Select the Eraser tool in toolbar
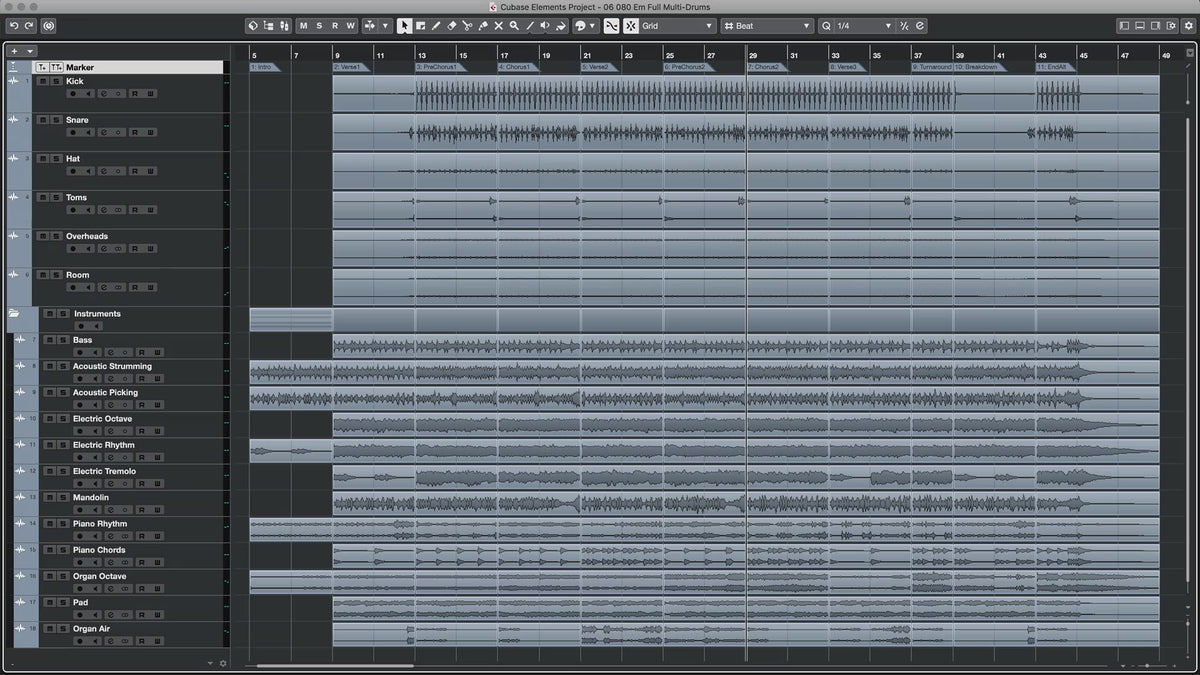The image size is (1200, 675). (451, 26)
